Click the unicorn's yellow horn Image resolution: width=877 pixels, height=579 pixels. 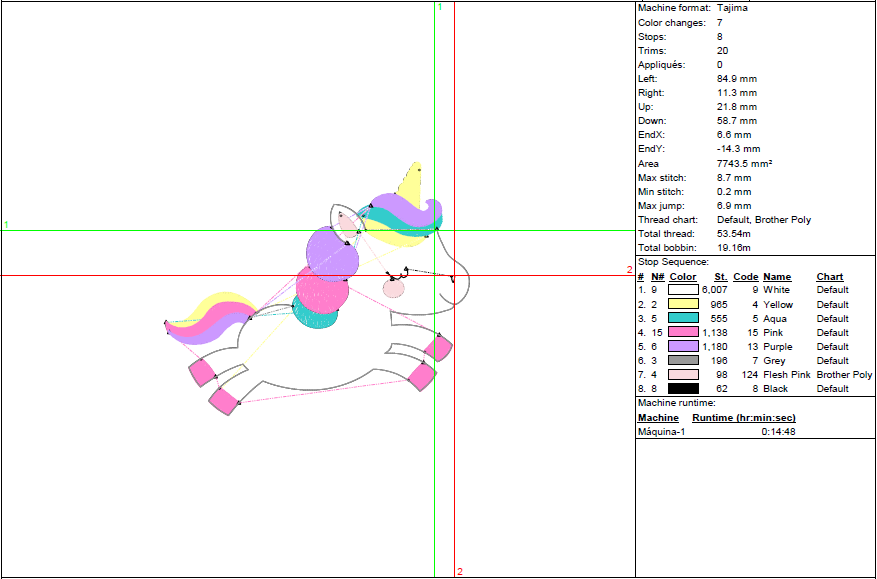(x=410, y=183)
